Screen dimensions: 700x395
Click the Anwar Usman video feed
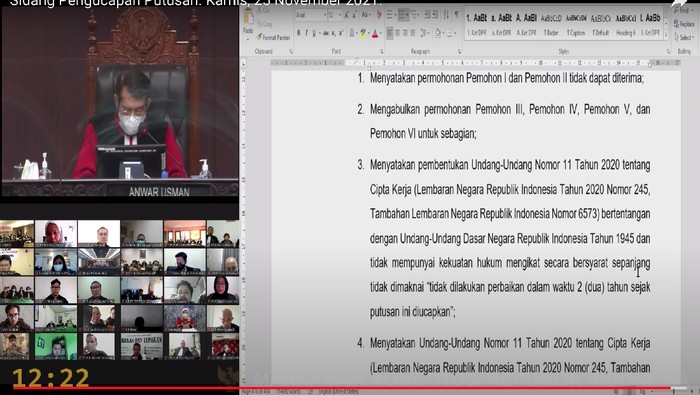[x=120, y=102]
